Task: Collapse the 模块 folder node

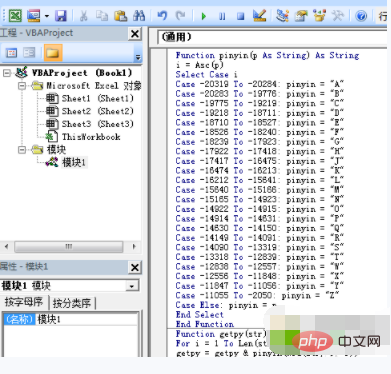Action: [x=22, y=150]
